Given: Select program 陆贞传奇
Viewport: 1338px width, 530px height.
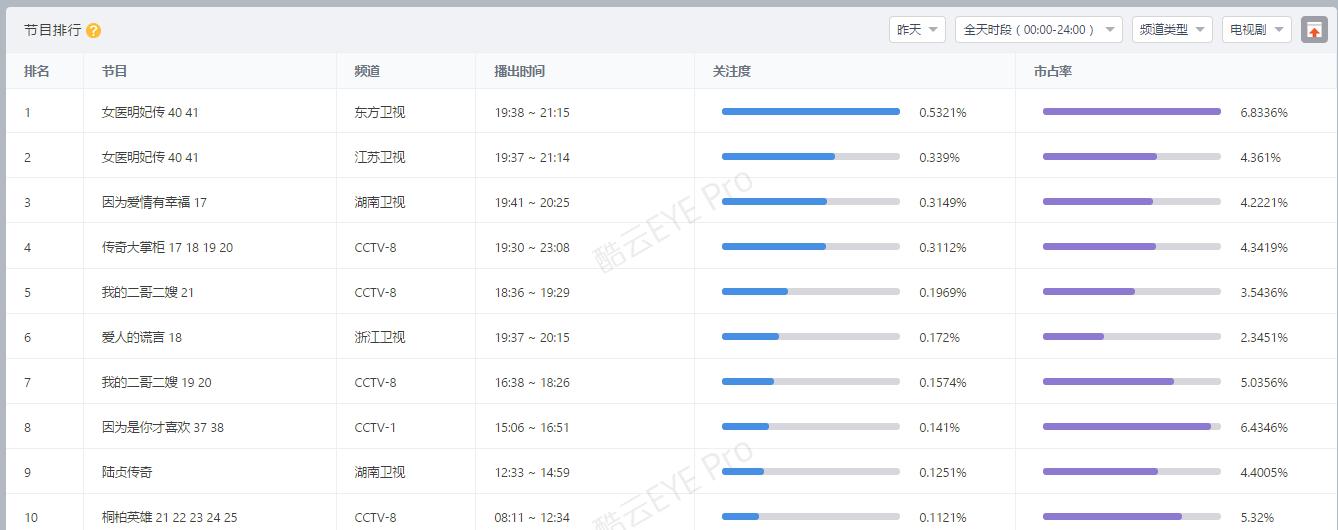Looking at the screenshot, I should coord(127,472).
